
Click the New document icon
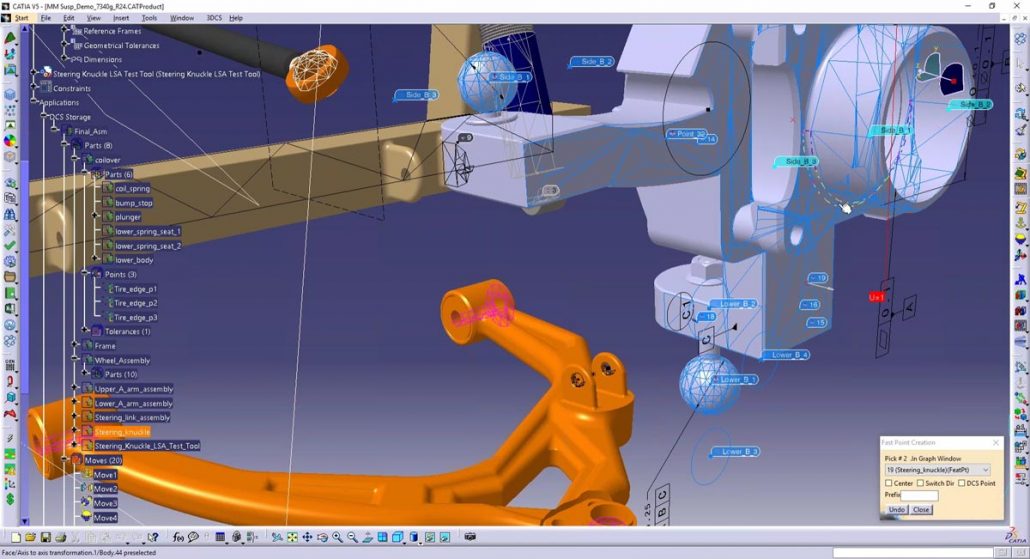click(17, 538)
